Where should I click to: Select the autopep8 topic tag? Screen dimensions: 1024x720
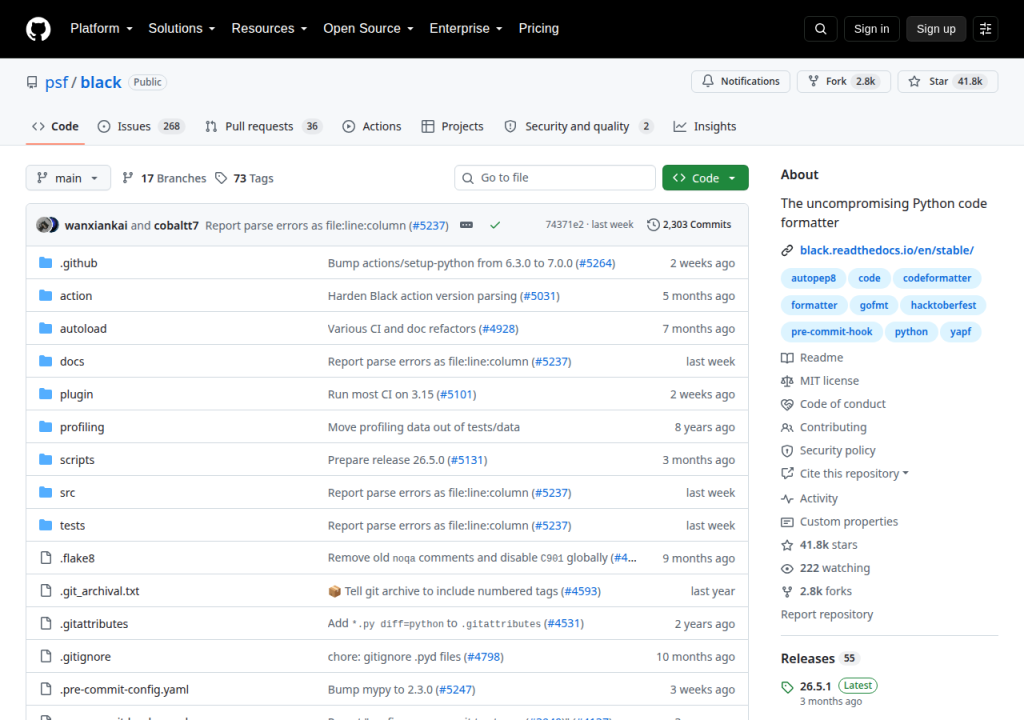[x=813, y=278]
